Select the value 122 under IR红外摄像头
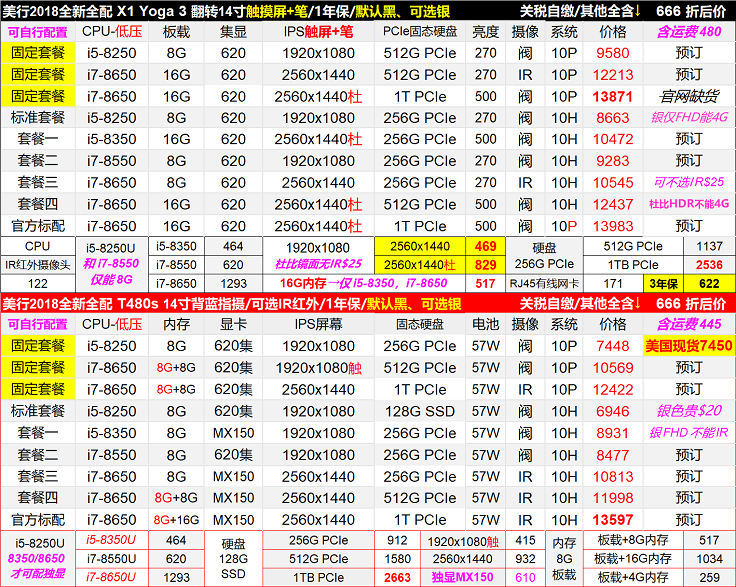Image resolution: width=736 pixels, height=587 pixels. coord(38,283)
